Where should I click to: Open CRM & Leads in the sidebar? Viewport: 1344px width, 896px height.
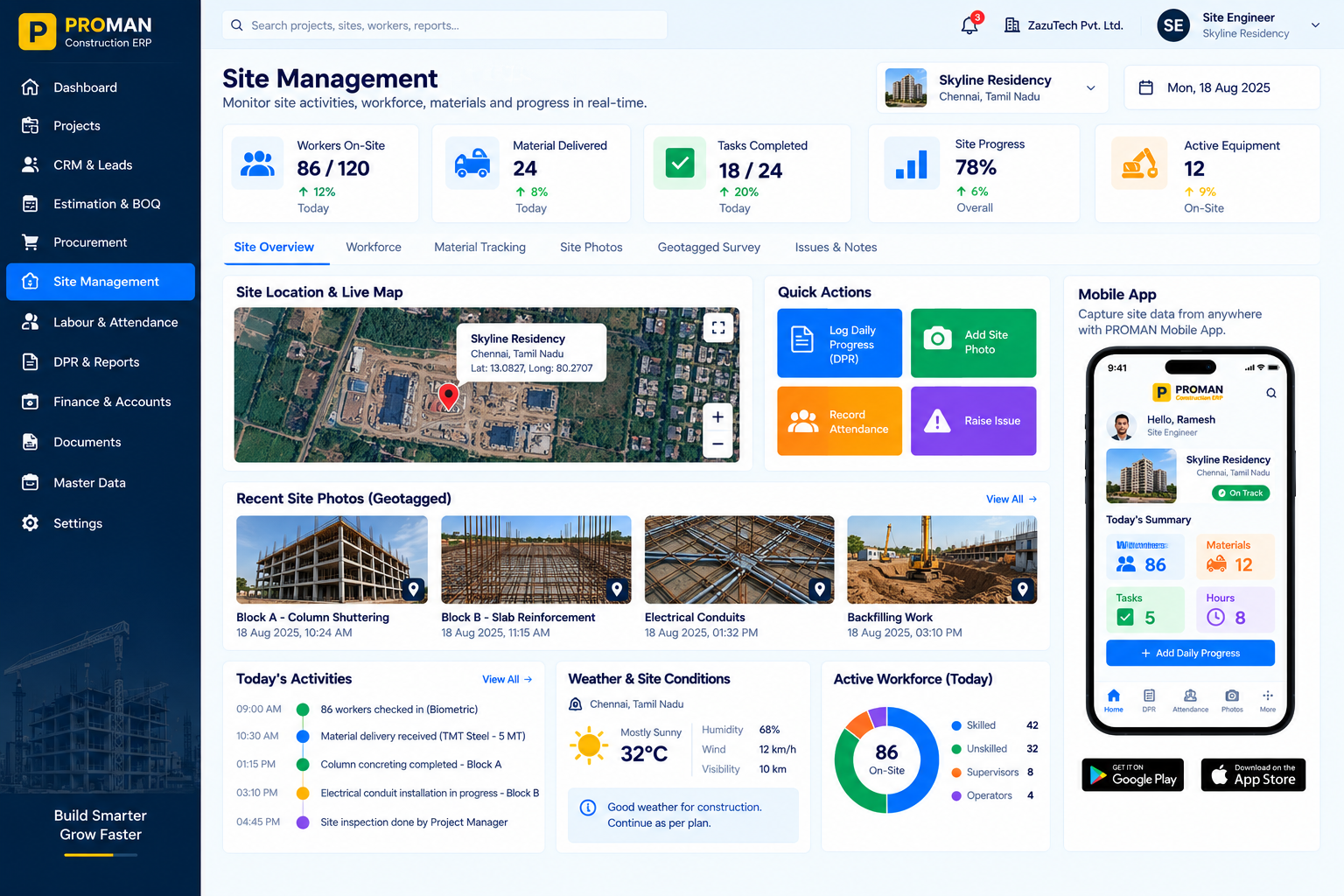click(101, 164)
